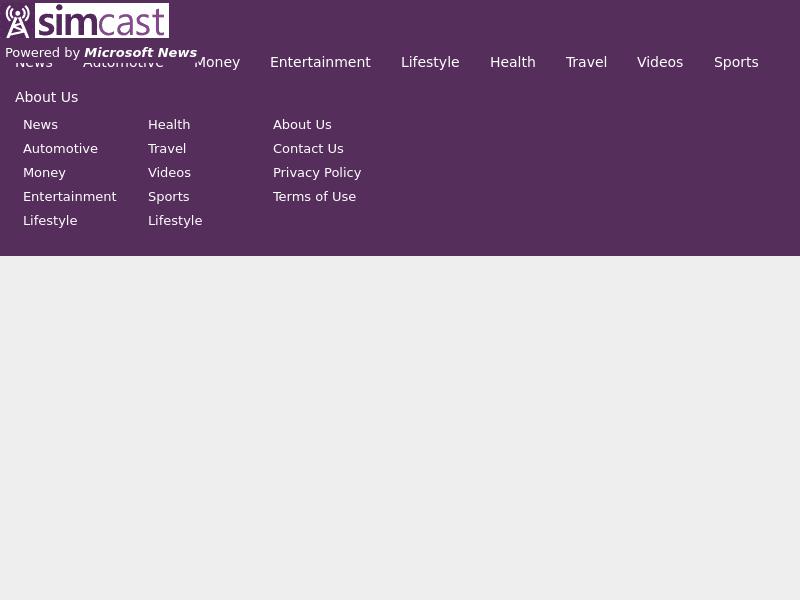
Task: Go to Health in top navigation bar
Action: pos(513,62)
